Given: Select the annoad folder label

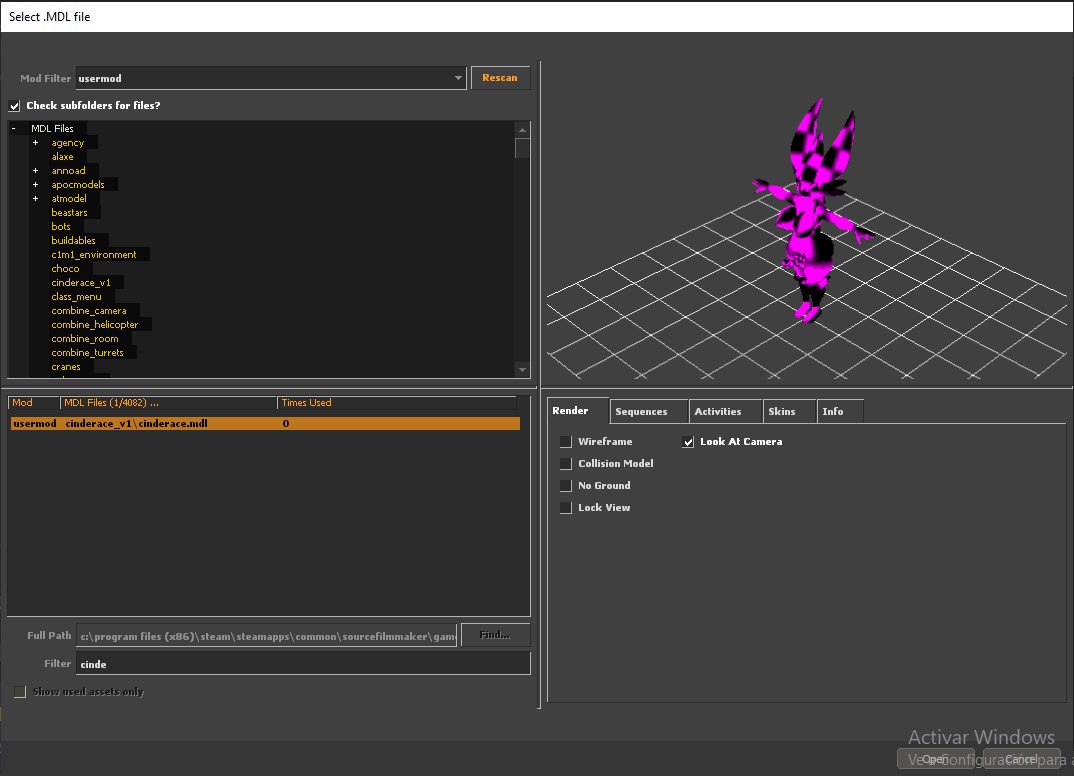Looking at the screenshot, I should tap(68, 171).
